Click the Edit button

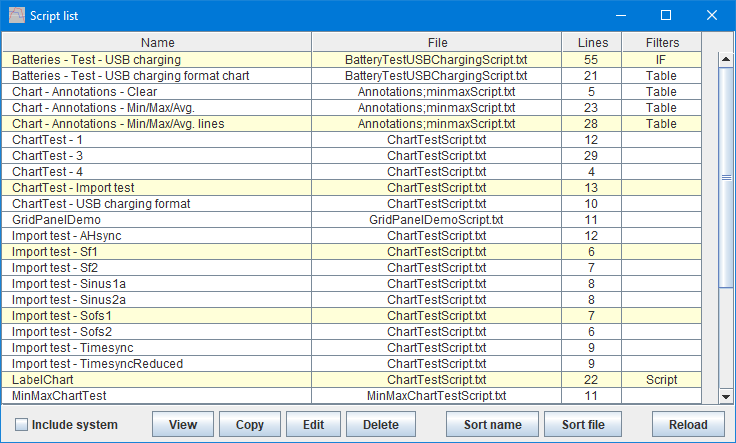[313, 425]
